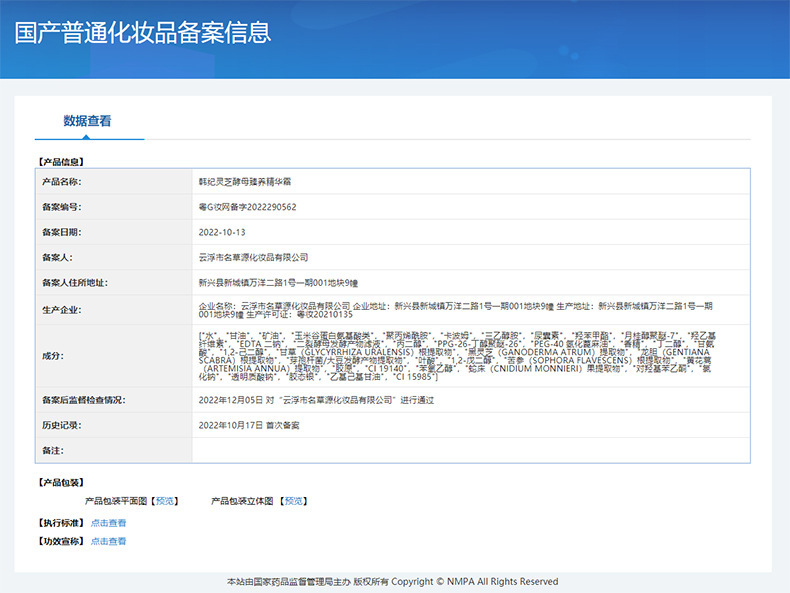Click the NMPA copyright footer text
The image size is (790, 593).
click(x=393, y=581)
